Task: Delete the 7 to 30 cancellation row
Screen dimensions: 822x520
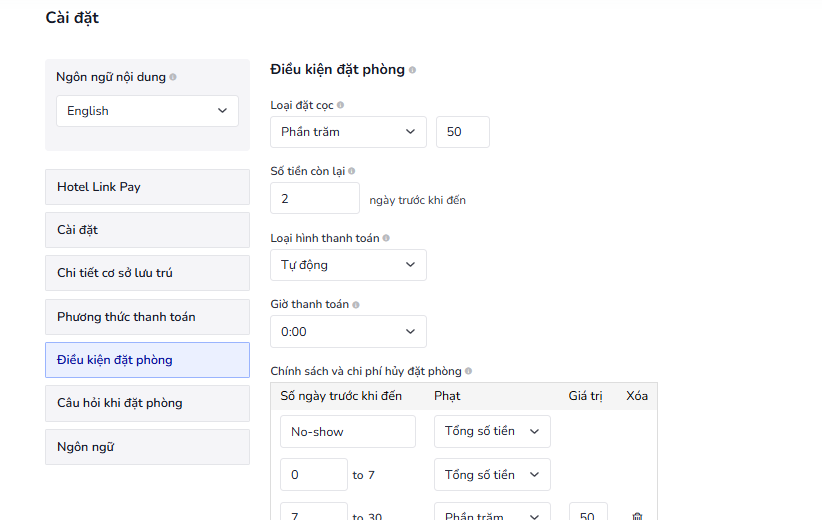Action: tap(637, 516)
